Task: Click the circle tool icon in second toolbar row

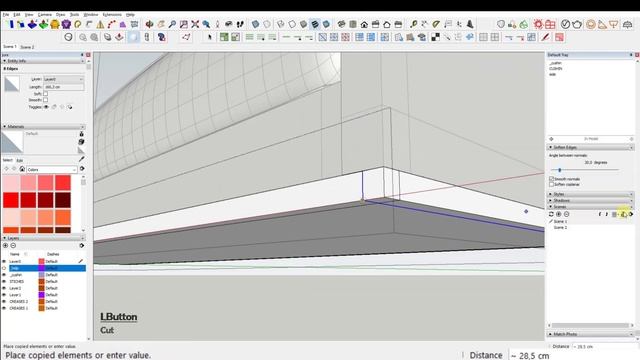Action: tap(69, 38)
